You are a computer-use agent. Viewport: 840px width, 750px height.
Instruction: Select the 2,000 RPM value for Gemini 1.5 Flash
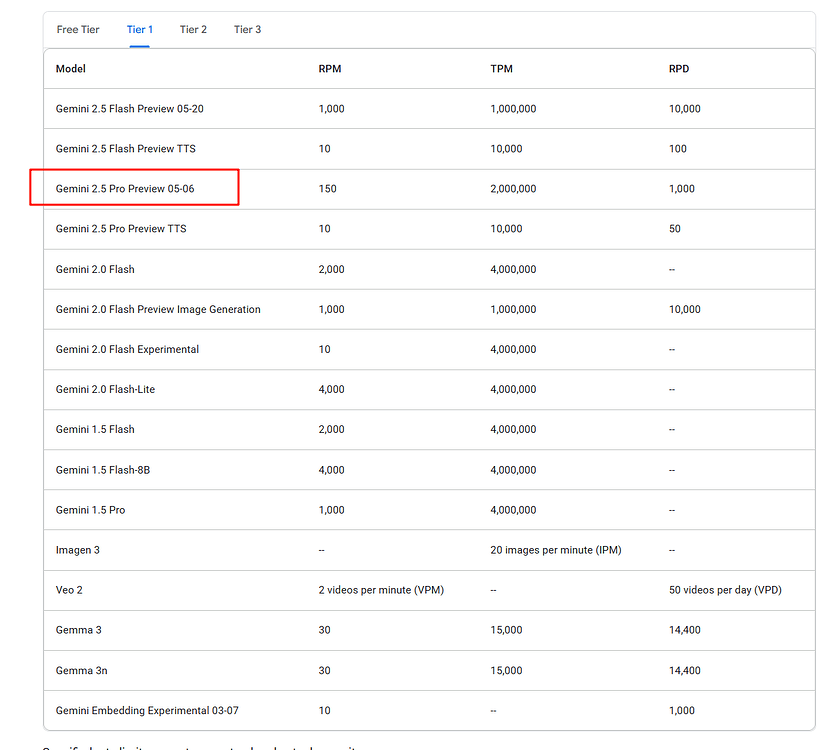click(x=332, y=430)
